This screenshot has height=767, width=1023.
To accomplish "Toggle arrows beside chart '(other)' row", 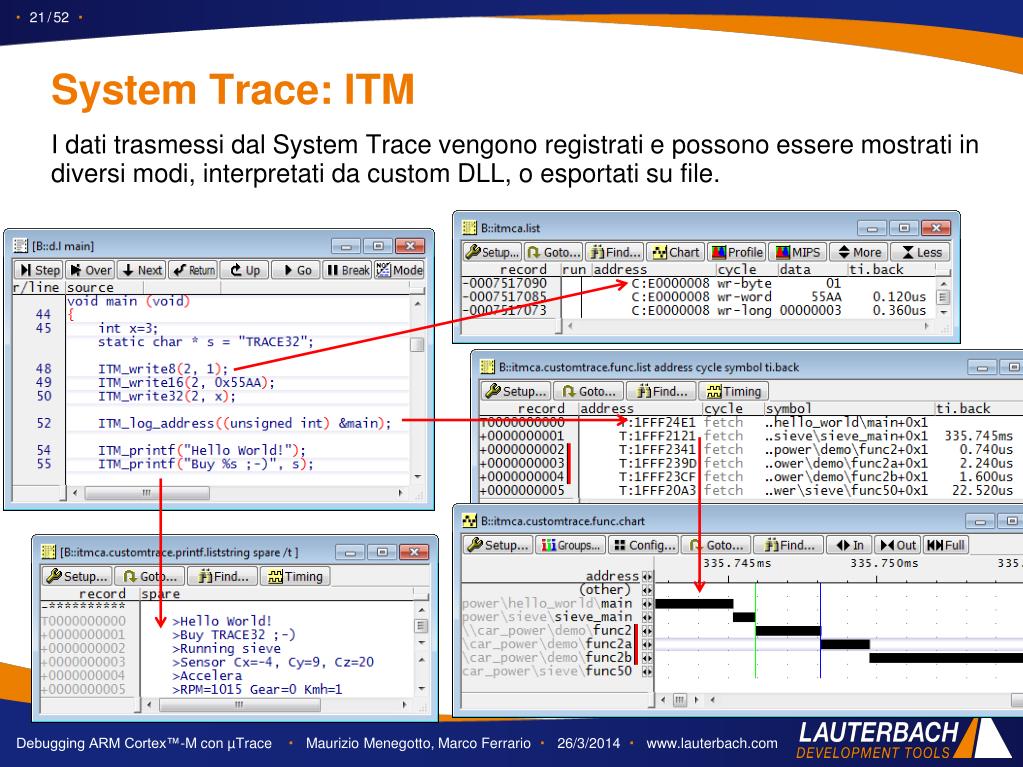I will pos(647,590).
